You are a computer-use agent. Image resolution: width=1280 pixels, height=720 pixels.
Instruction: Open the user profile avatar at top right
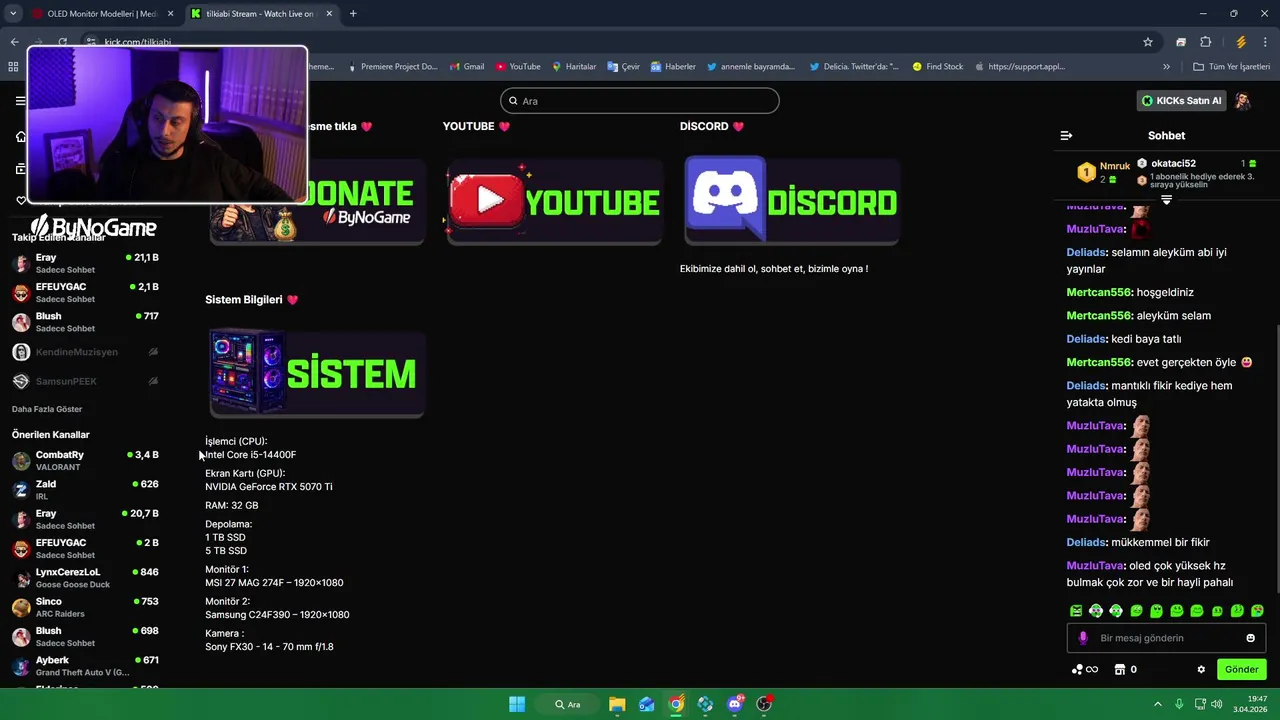point(1243,101)
